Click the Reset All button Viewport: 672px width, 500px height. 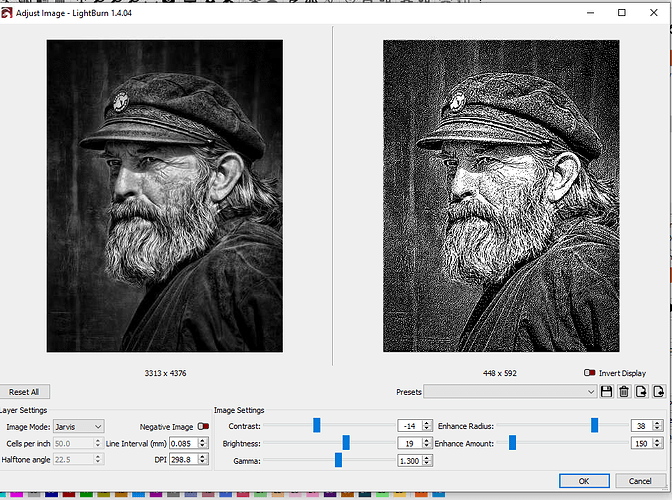click(x=24, y=392)
